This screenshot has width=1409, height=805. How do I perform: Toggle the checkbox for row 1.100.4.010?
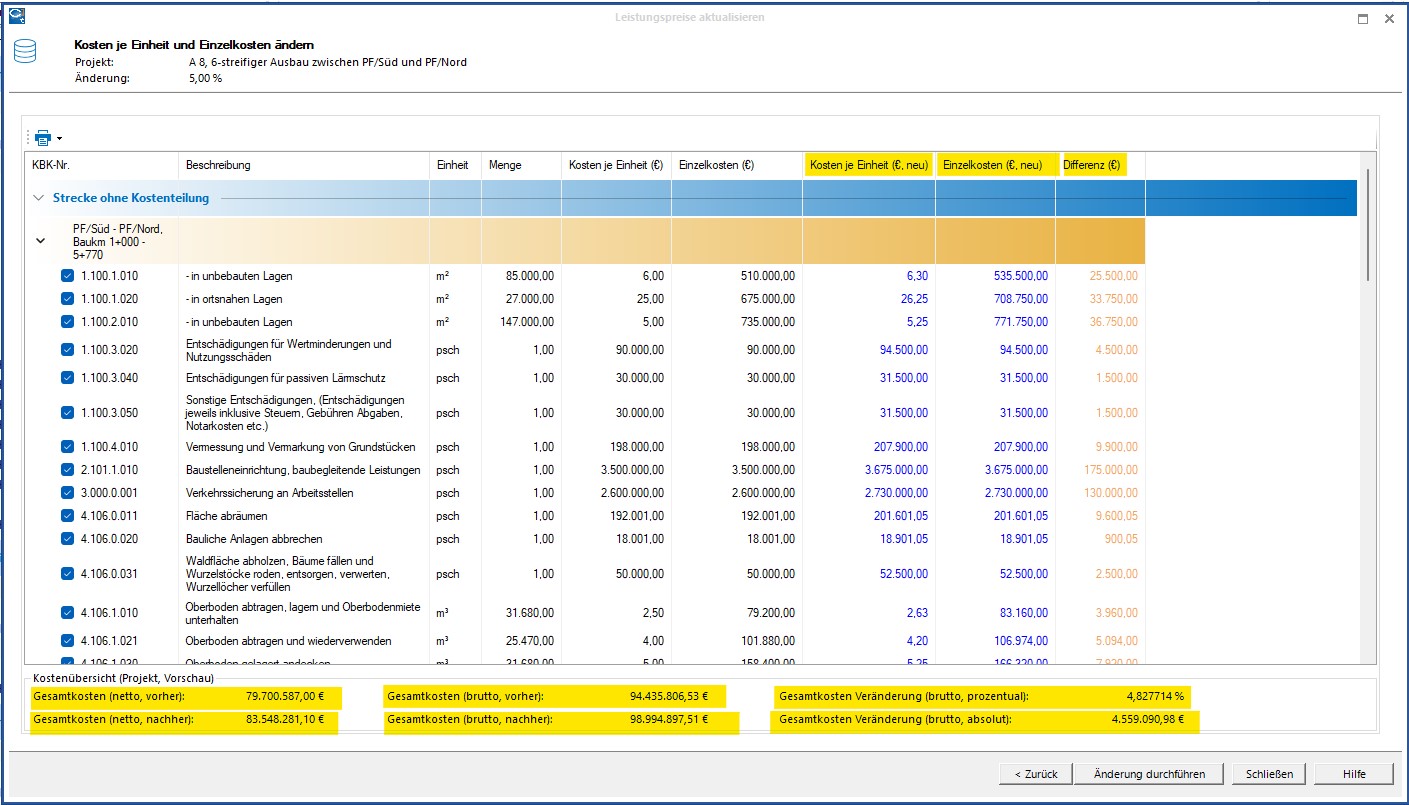click(67, 447)
